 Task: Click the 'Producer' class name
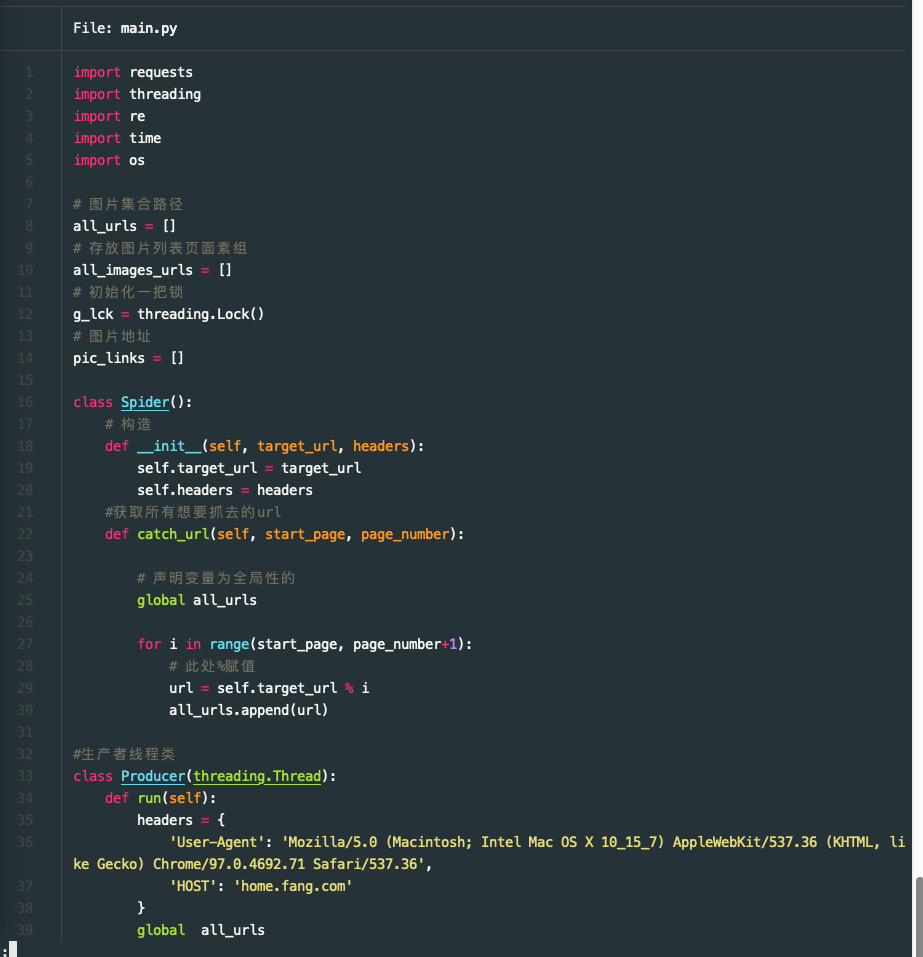coord(153,776)
